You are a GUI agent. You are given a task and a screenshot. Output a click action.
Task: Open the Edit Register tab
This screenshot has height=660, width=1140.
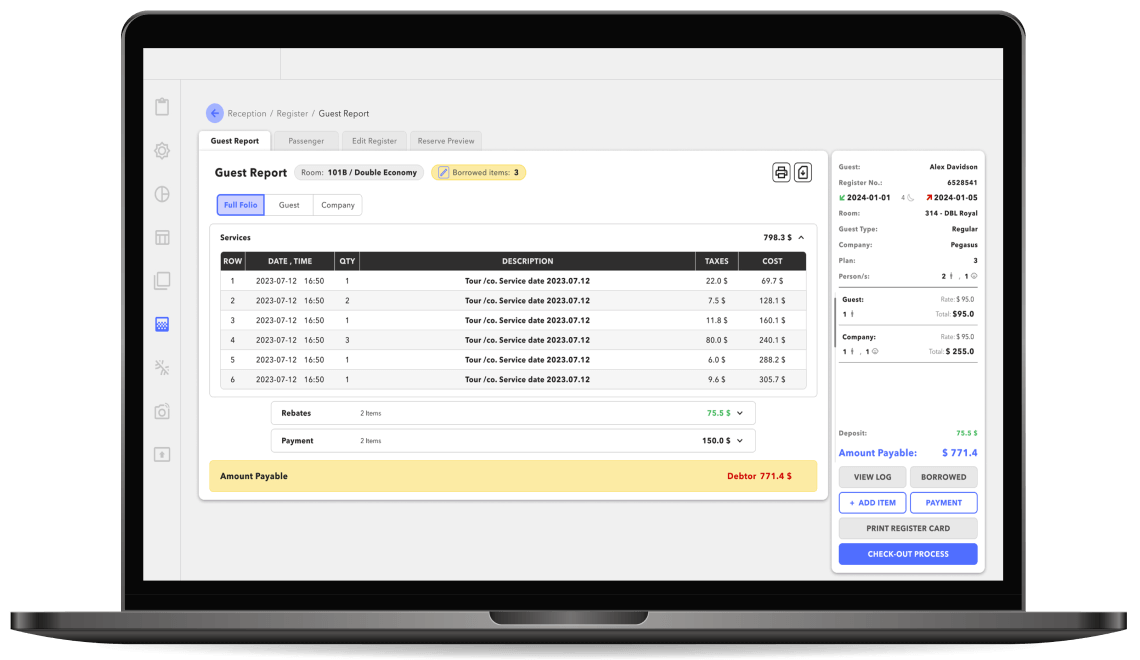tap(374, 141)
